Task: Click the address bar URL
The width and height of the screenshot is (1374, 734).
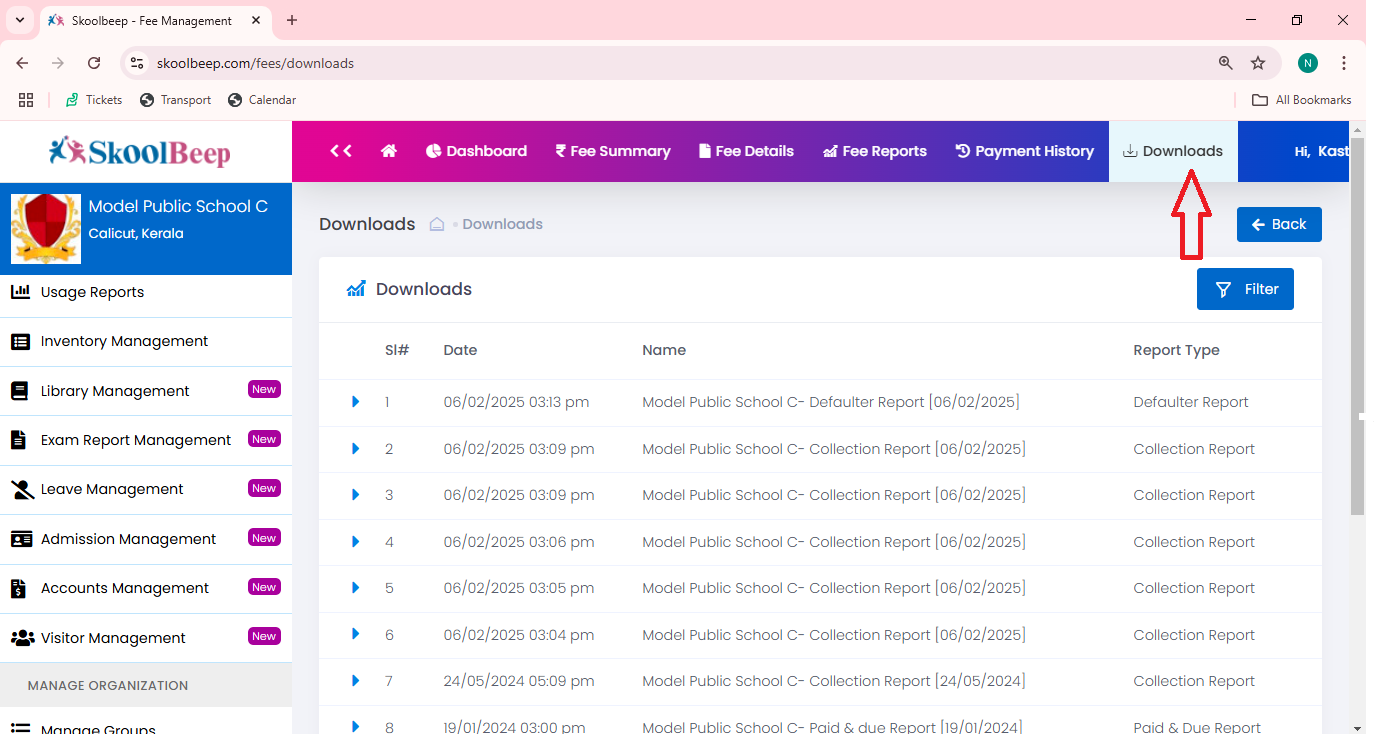Action: click(x=255, y=63)
